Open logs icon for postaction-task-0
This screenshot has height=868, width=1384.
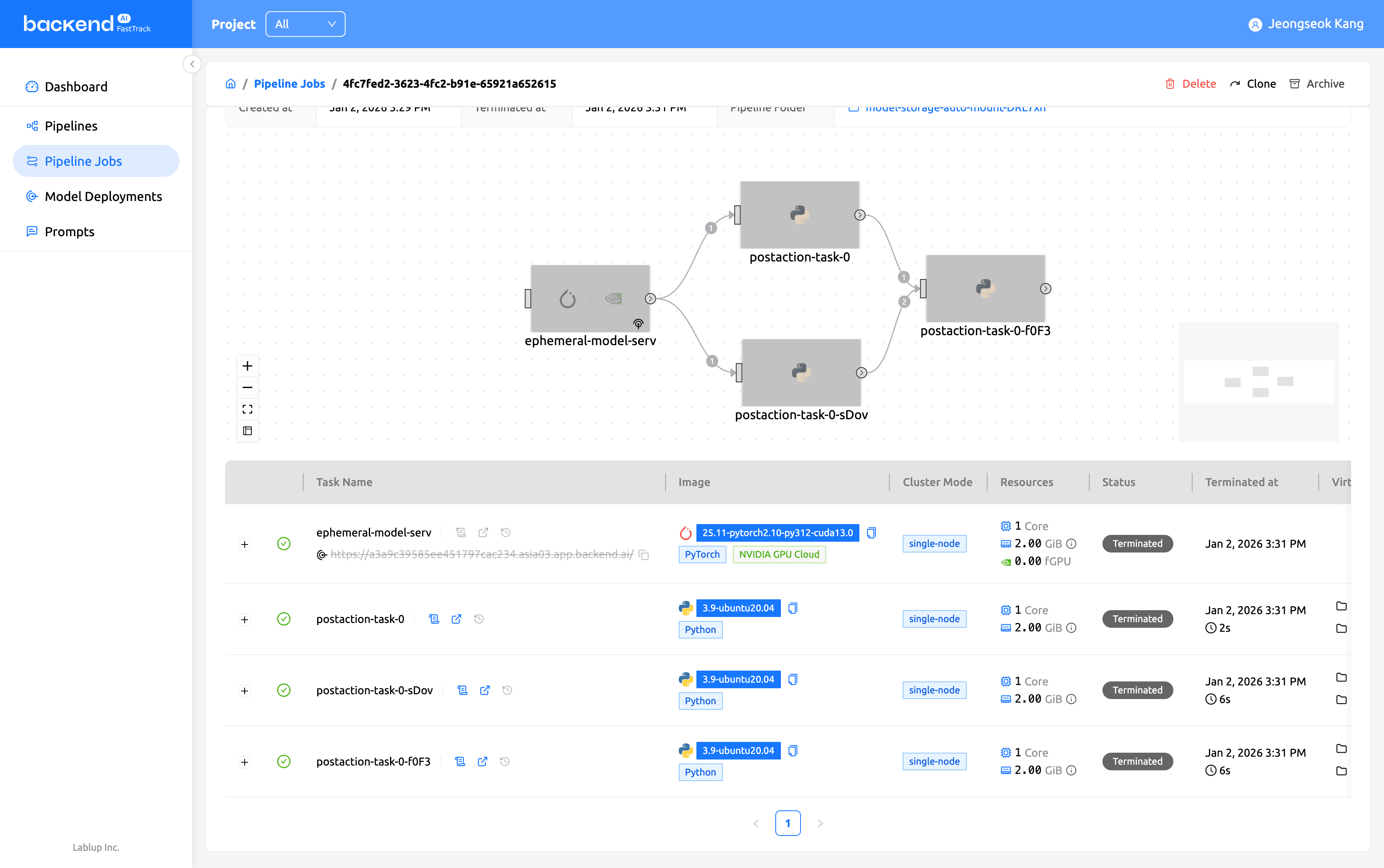point(434,619)
